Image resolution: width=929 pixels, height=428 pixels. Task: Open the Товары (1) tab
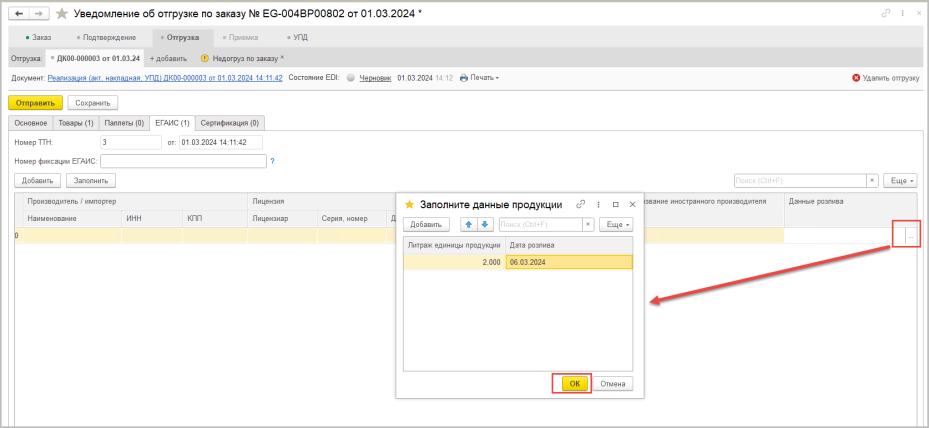tap(76, 123)
